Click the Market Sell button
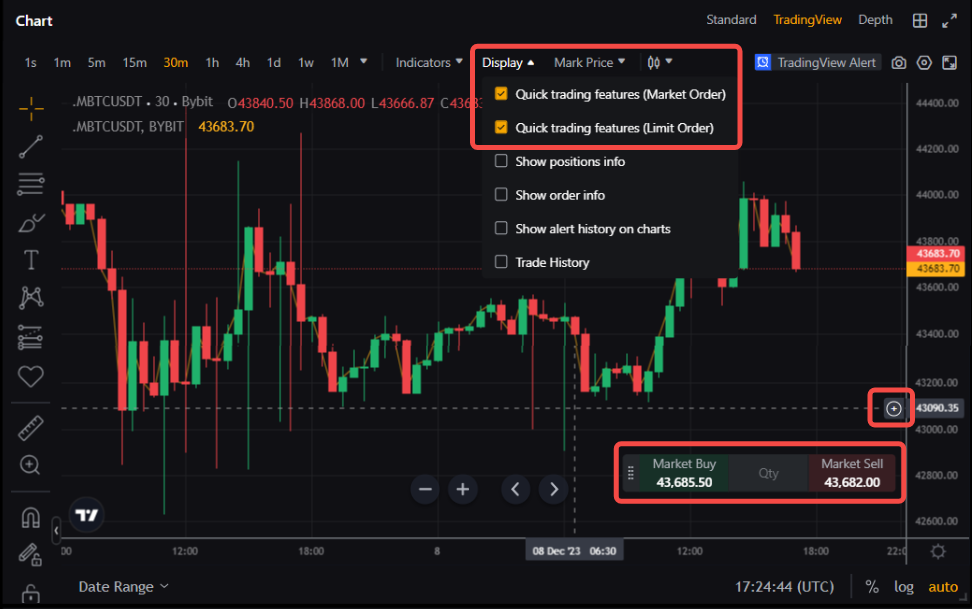The width and height of the screenshot is (972, 609). [851, 473]
